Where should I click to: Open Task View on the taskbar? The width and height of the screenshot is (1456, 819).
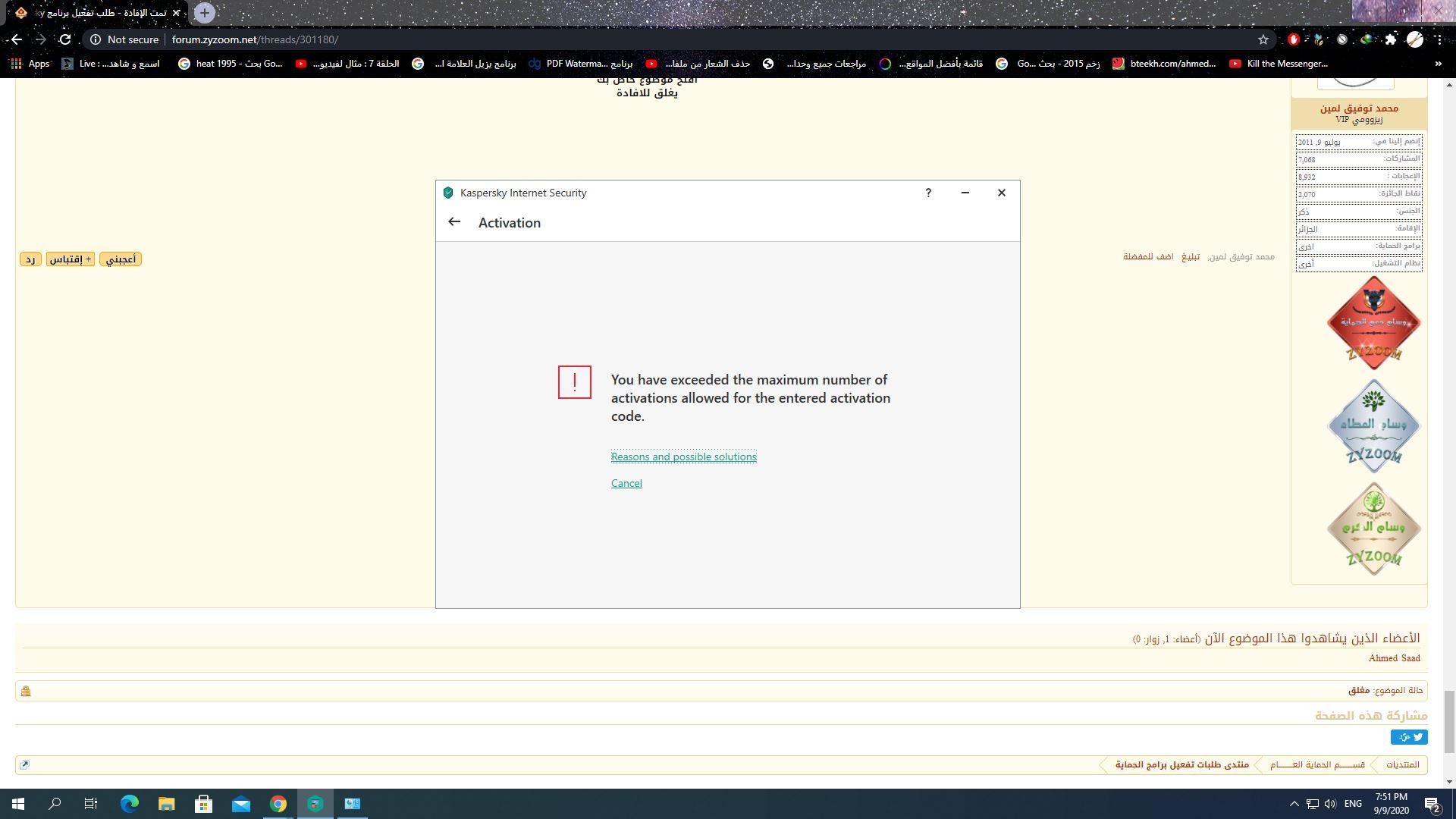click(x=91, y=804)
